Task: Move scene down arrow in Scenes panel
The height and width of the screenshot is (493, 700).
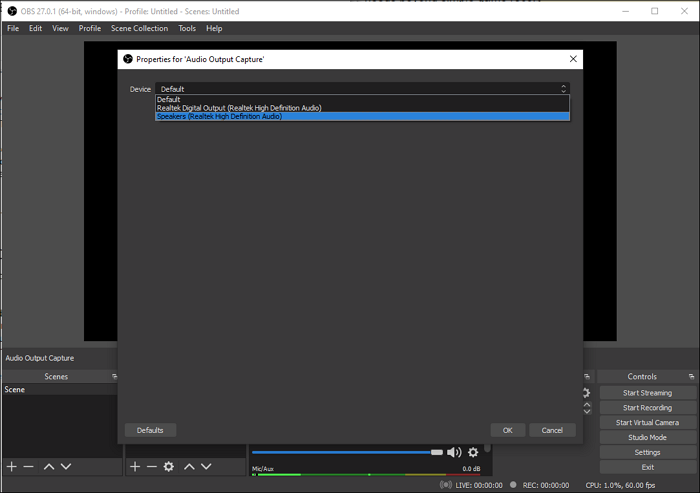Action: click(66, 467)
